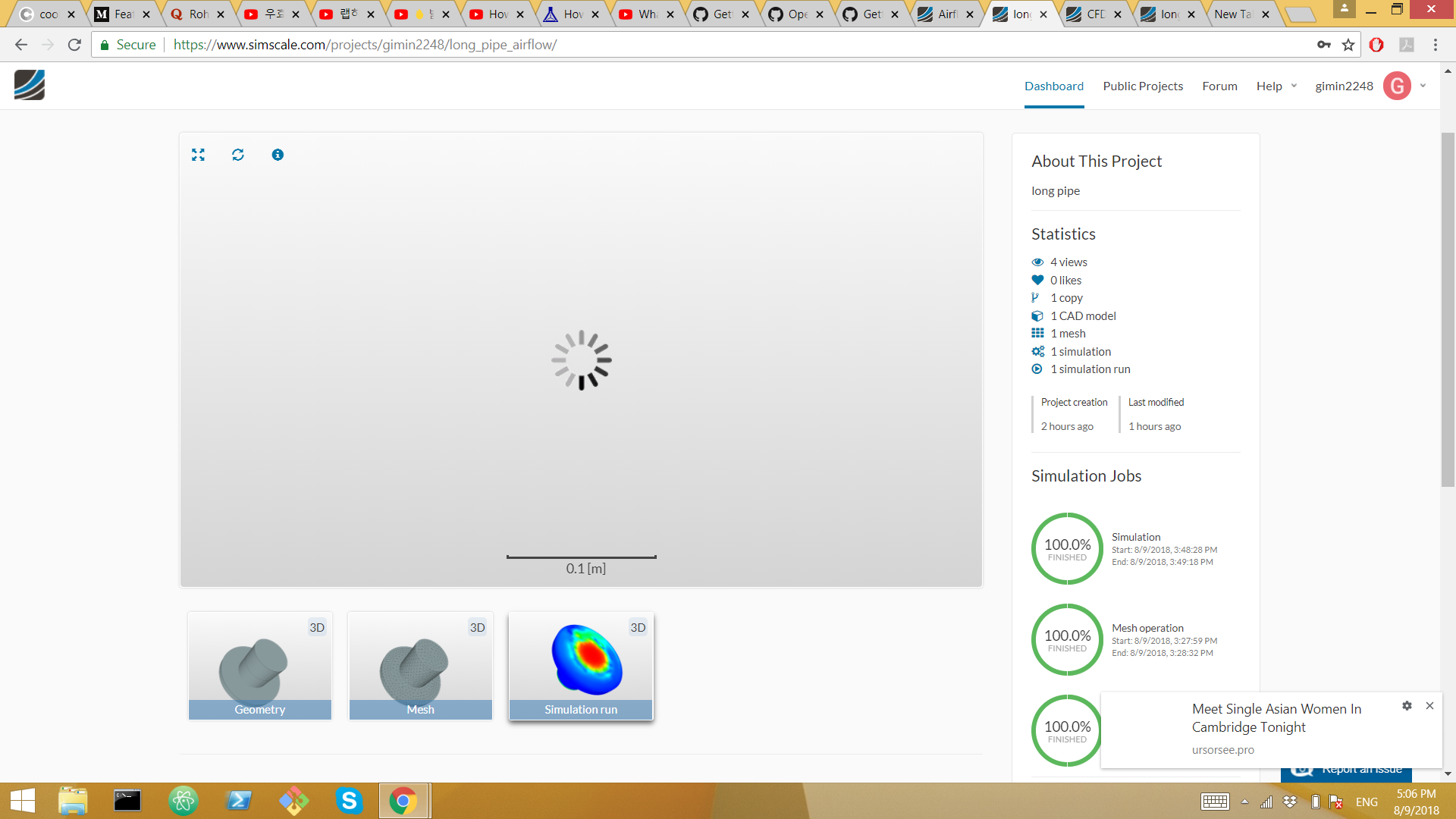Viewport: 1456px width, 819px height.
Task: Select the Geometry 3D thumbnail
Action: click(260, 666)
